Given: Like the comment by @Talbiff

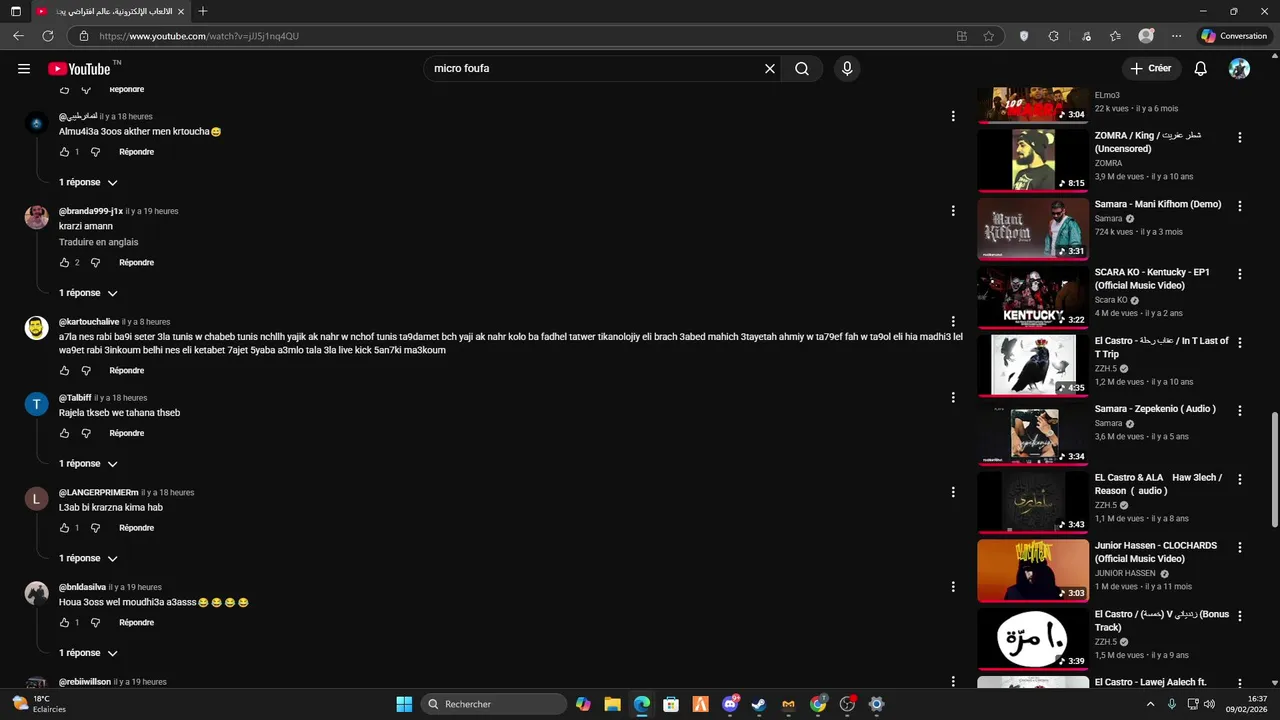Looking at the screenshot, I should click(x=64, y=434).
